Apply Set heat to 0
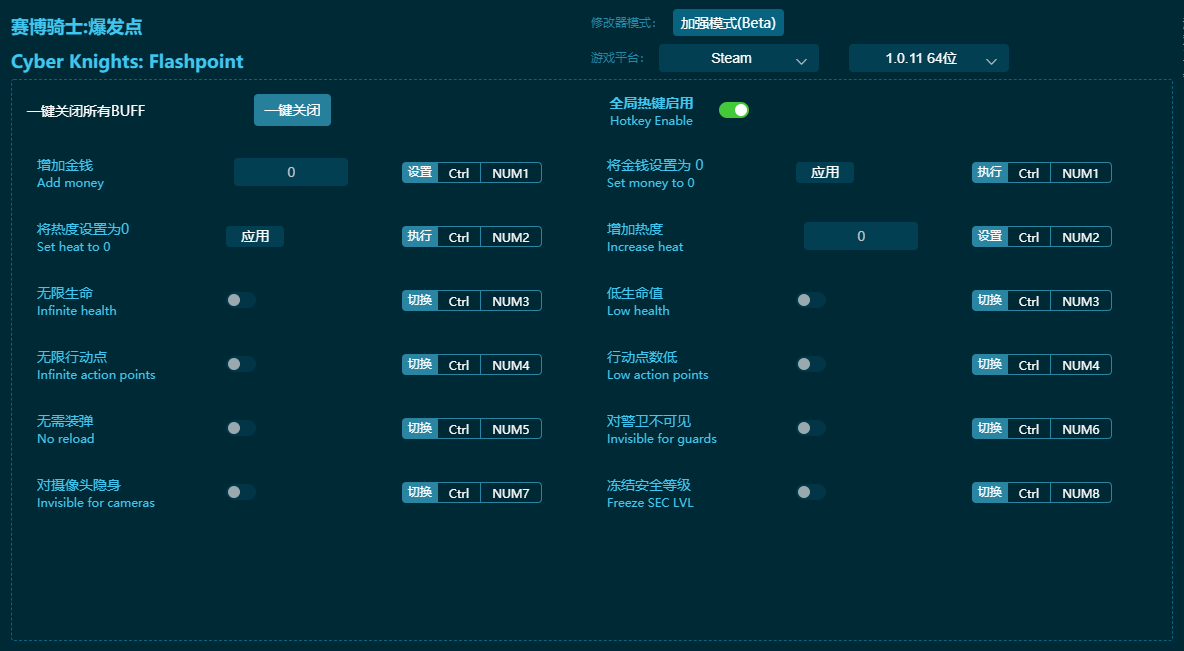 point(255,236)
